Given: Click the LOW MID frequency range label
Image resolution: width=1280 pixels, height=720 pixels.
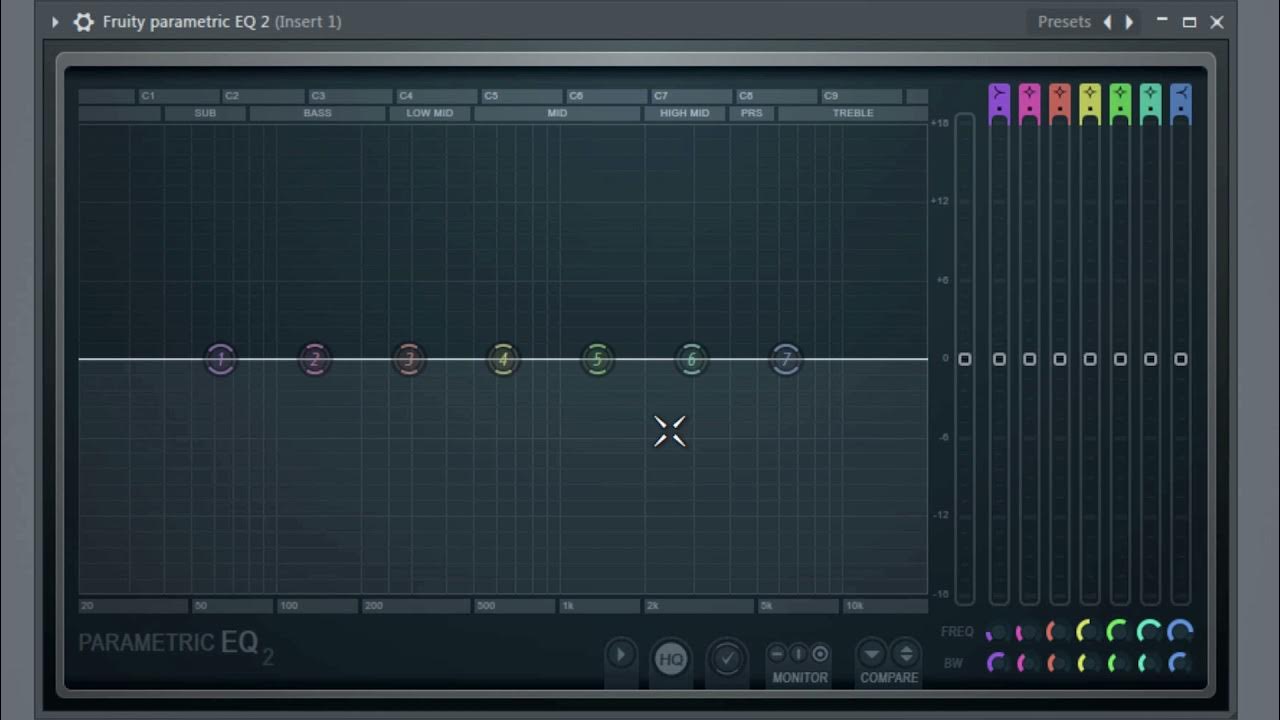Looking at the screenshot, I should tap(430, 113).
